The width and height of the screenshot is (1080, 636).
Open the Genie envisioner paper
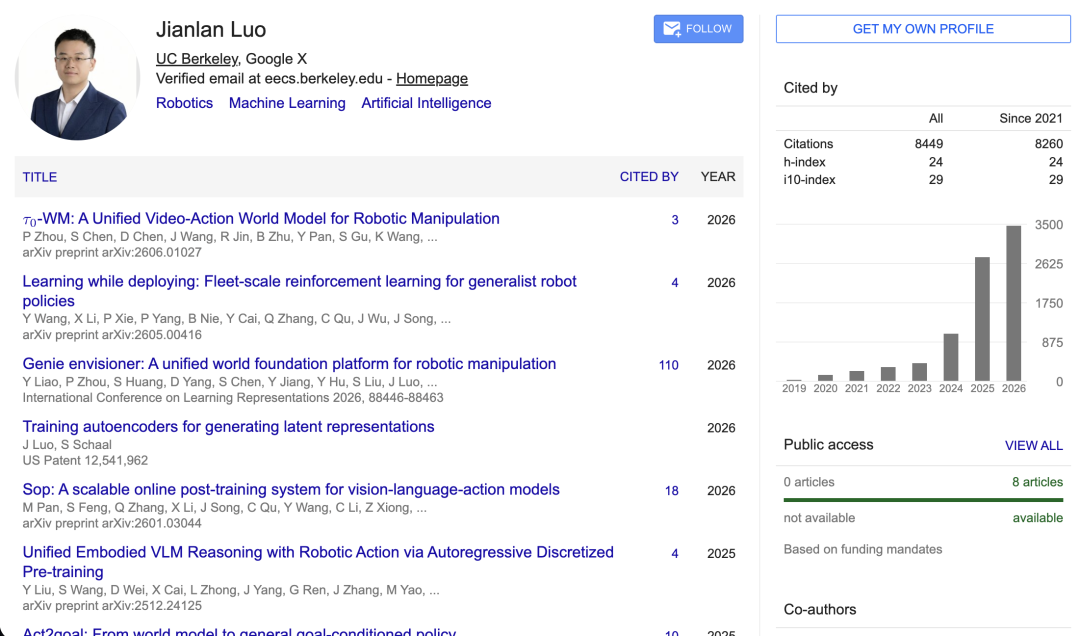coord(289,364)
